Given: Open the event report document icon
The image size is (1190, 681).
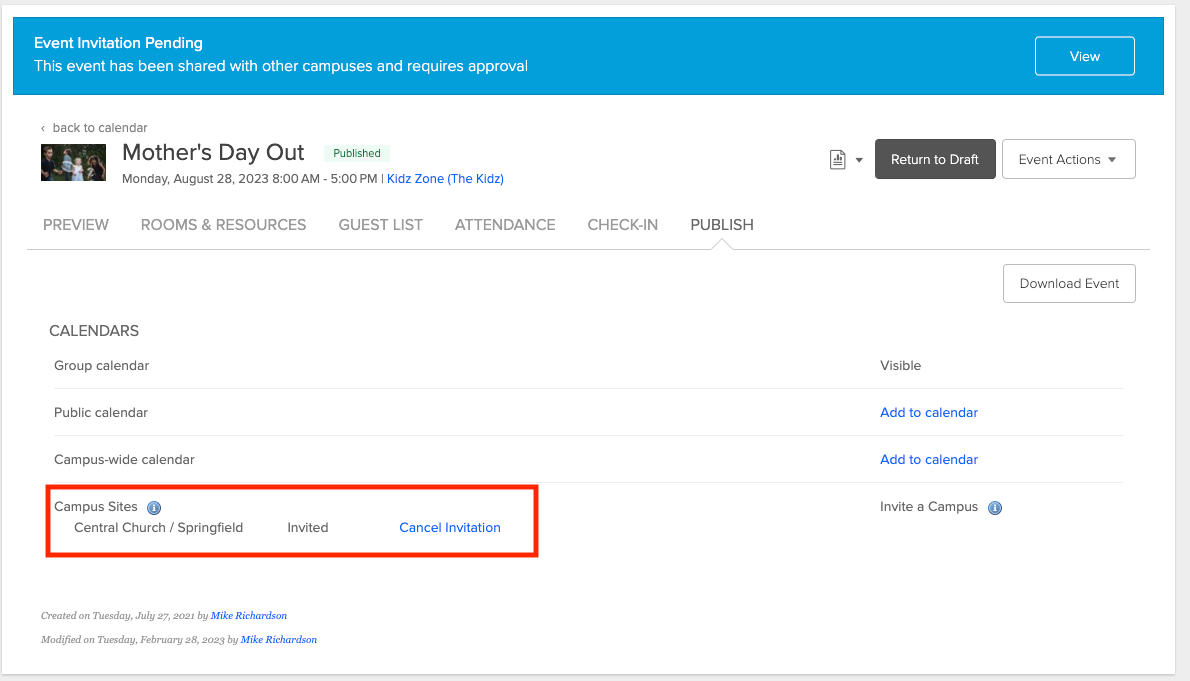Looking at the screenshot, I should tap(840, 159).
